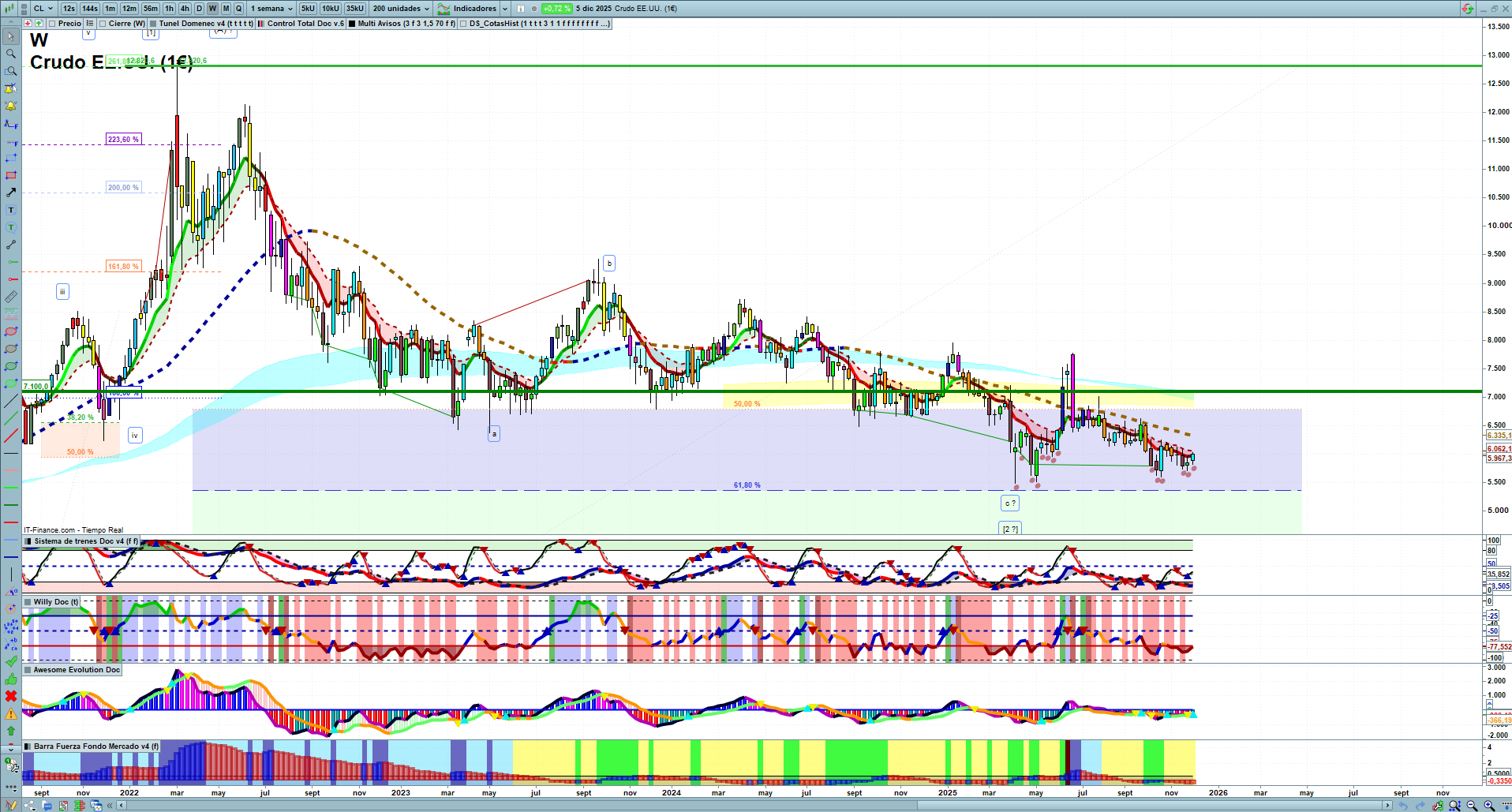
Task: Enable the DS_CotasHist indicator checkbox
Action: 463,24
